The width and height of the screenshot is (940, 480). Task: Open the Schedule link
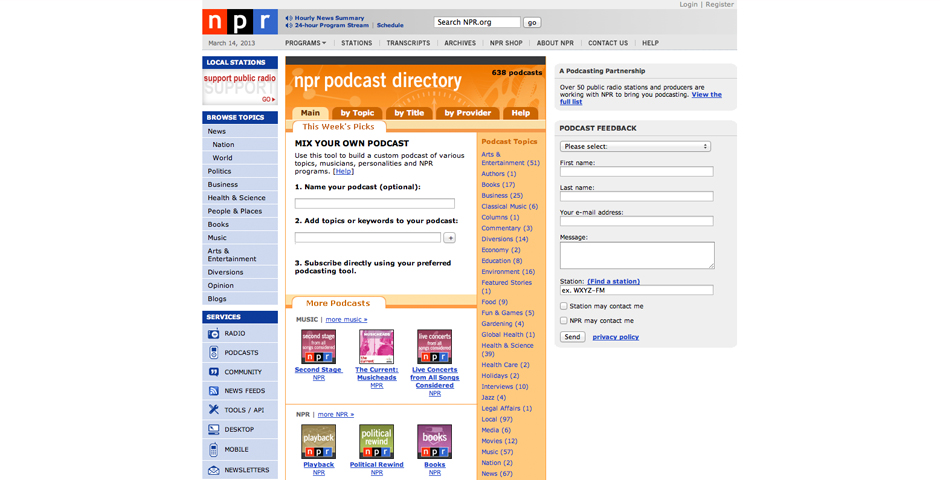click(x=390, y=26)
